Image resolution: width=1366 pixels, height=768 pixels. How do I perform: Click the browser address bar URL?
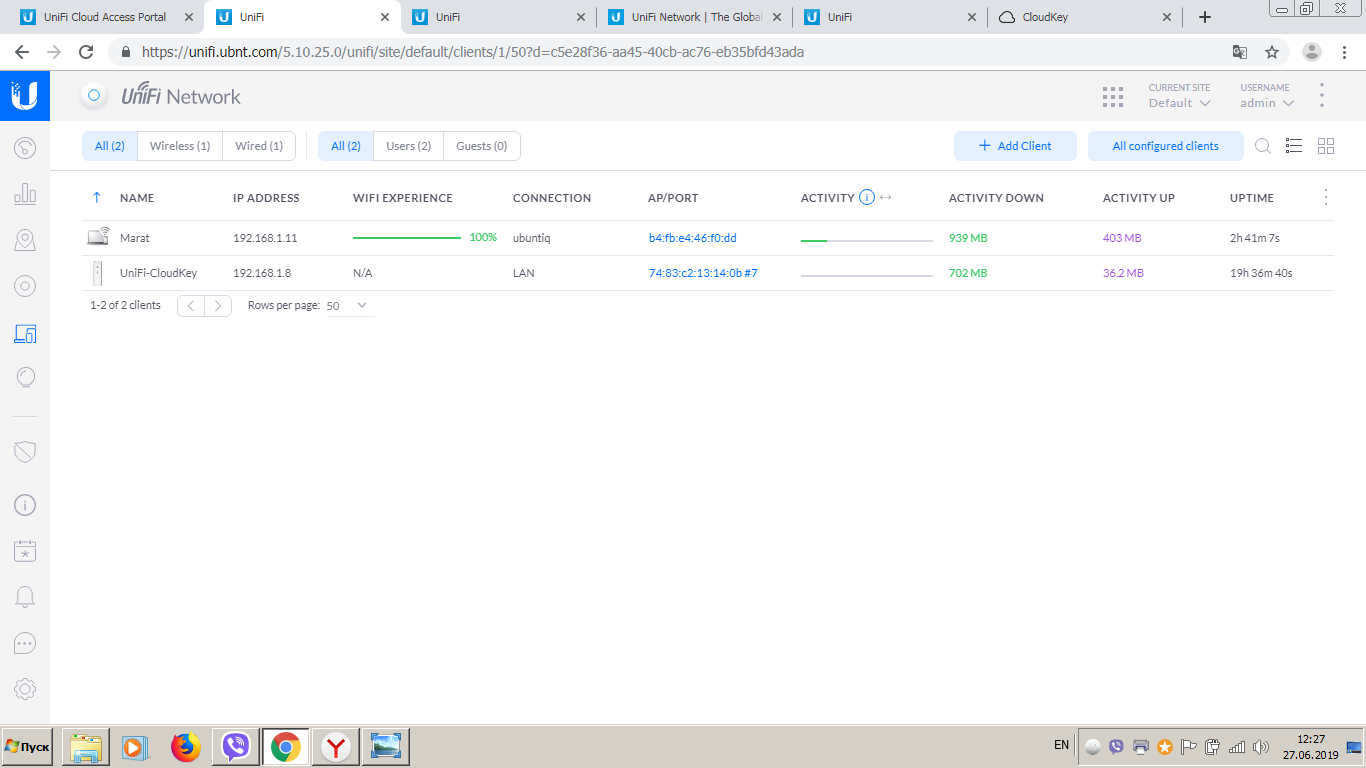pyautogui.click(x=473, y=52)
